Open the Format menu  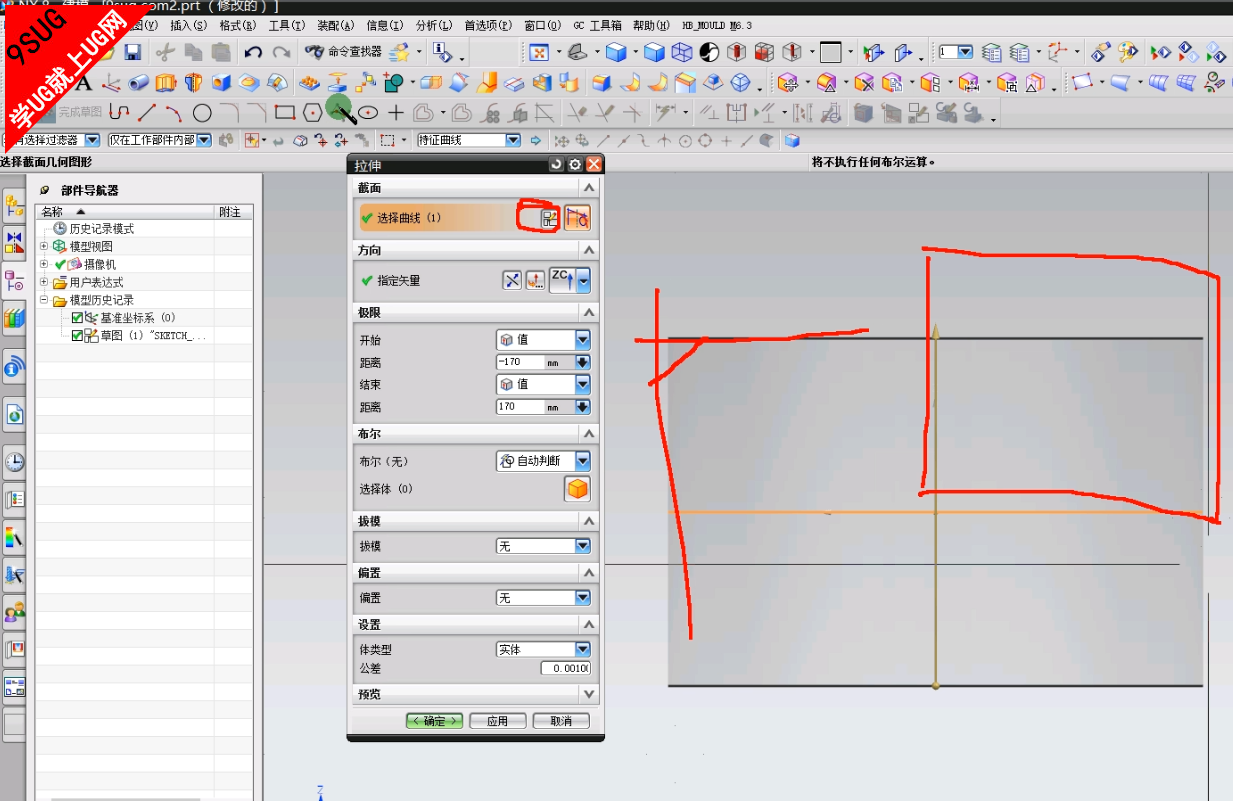tap(237, 25)
